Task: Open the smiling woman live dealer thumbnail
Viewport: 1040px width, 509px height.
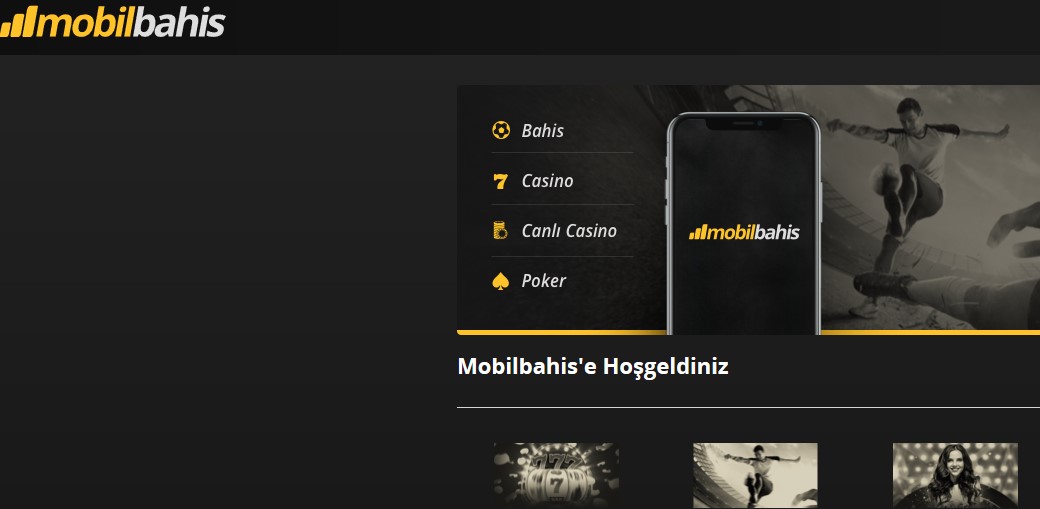Action: point(955,476)
